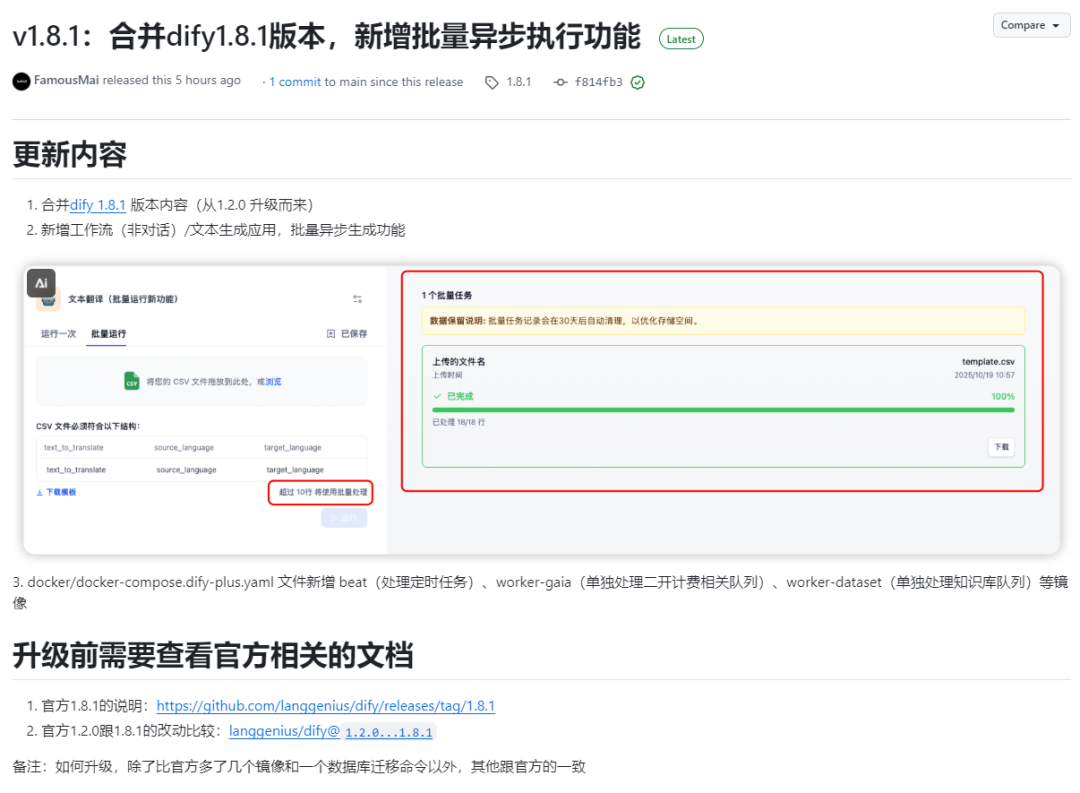Open the 1.8.1 tag link
Screen dimensions: 1080x793
[519, 81]
